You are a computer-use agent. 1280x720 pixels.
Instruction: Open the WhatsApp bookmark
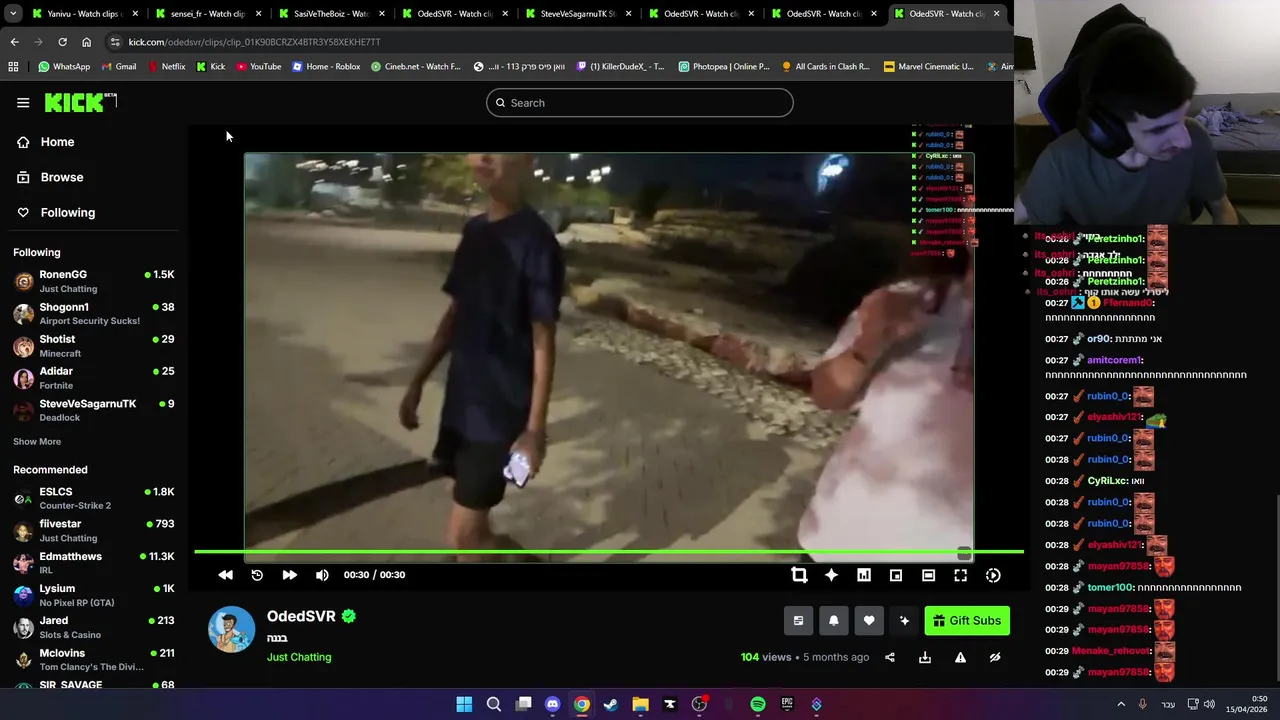coord(64,66)
